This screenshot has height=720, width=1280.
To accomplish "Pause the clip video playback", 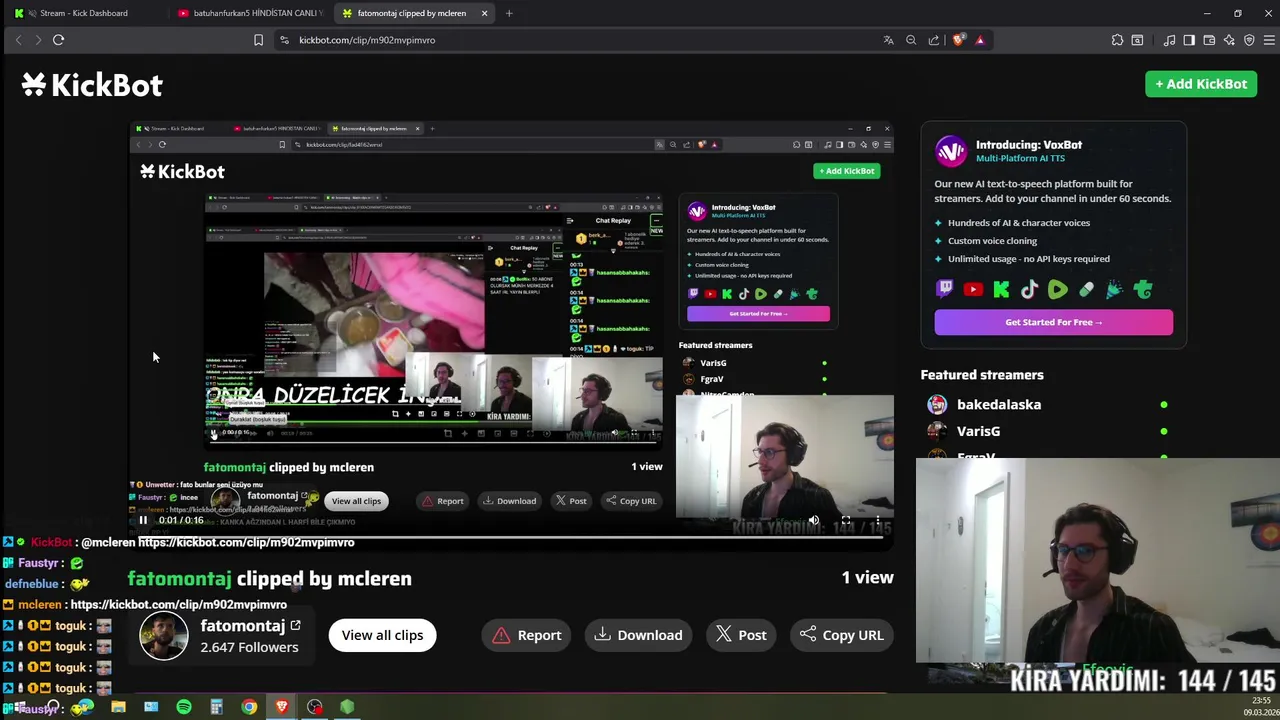I will click(x=143, y=520).
